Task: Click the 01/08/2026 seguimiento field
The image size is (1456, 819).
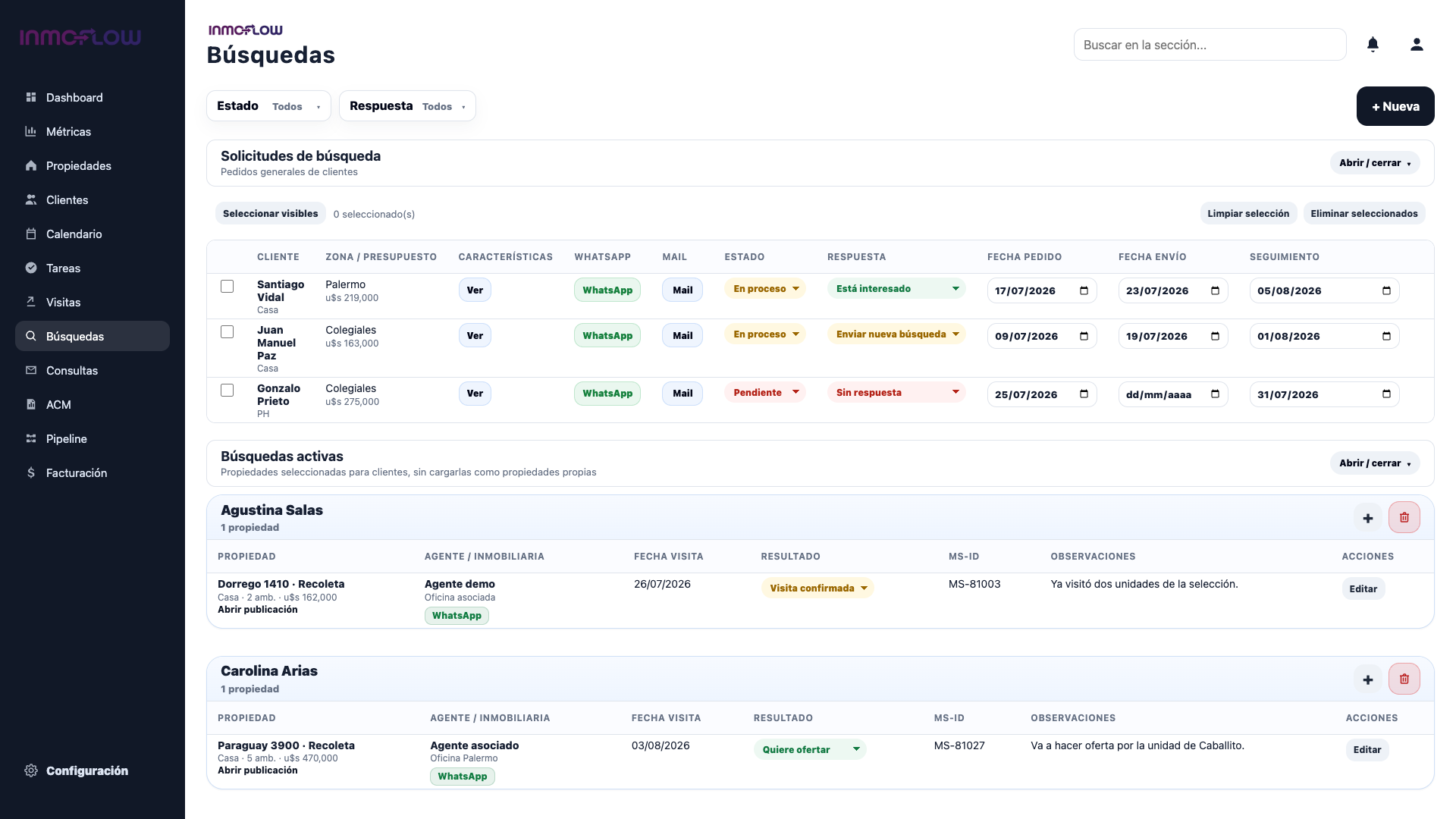Action: (x=1325, y=336)
